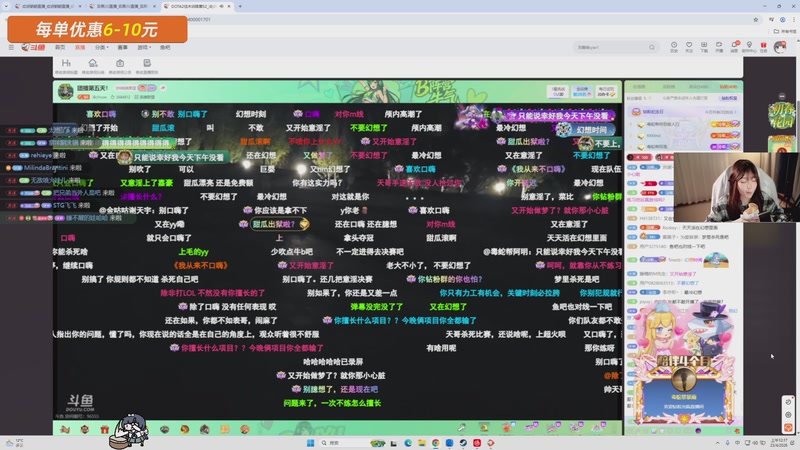The height and width of the screenshot is (450, 800).
Task: Click the Douyu logo
Action: click(34, 47)
